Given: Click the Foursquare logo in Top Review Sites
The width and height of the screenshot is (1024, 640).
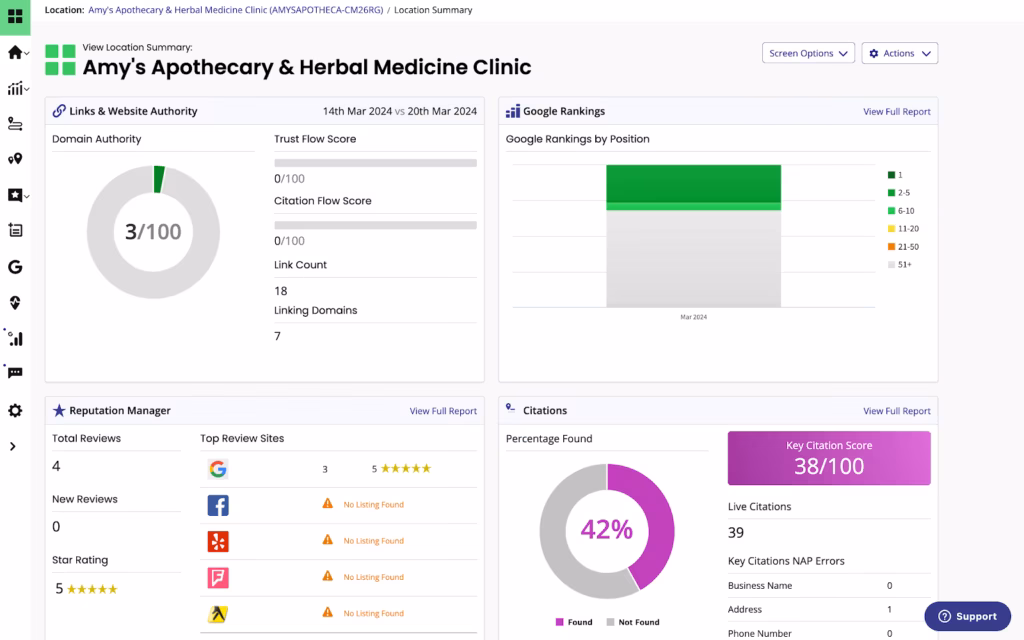Looking at the screenshot, I should coord(218,578).
